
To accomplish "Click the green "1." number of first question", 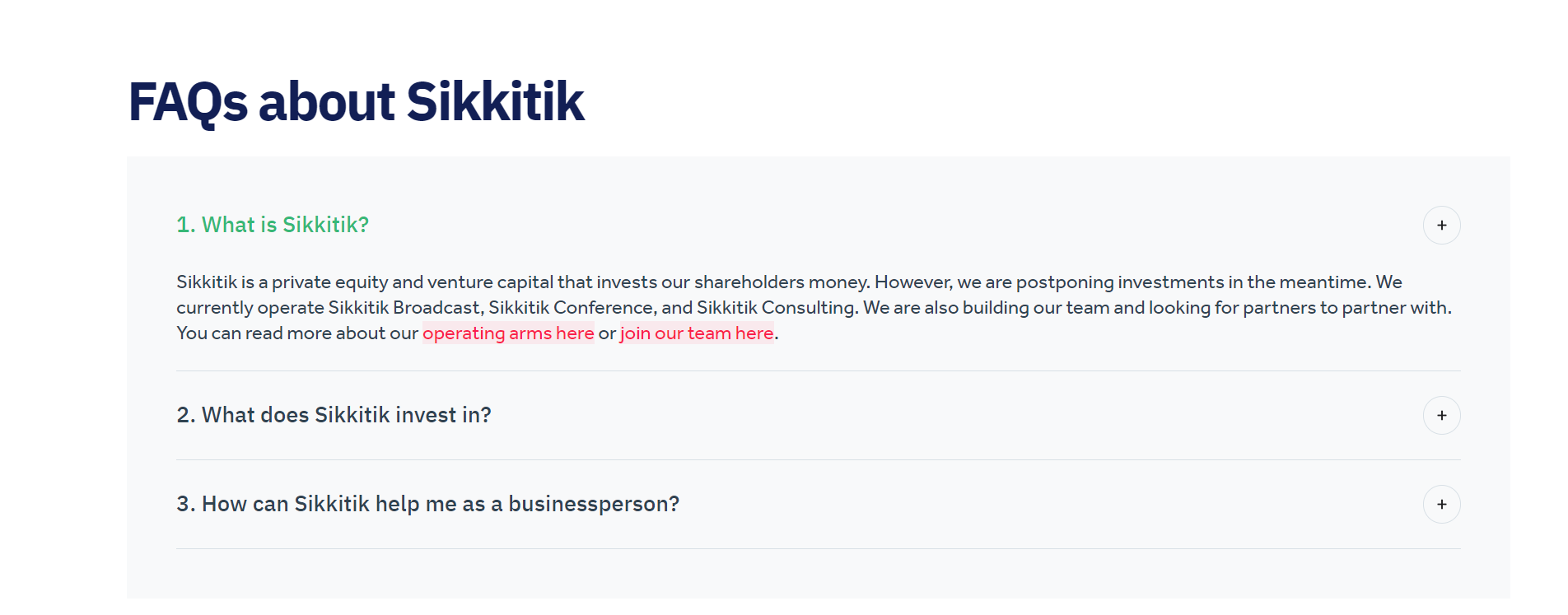I will [185, 225].
